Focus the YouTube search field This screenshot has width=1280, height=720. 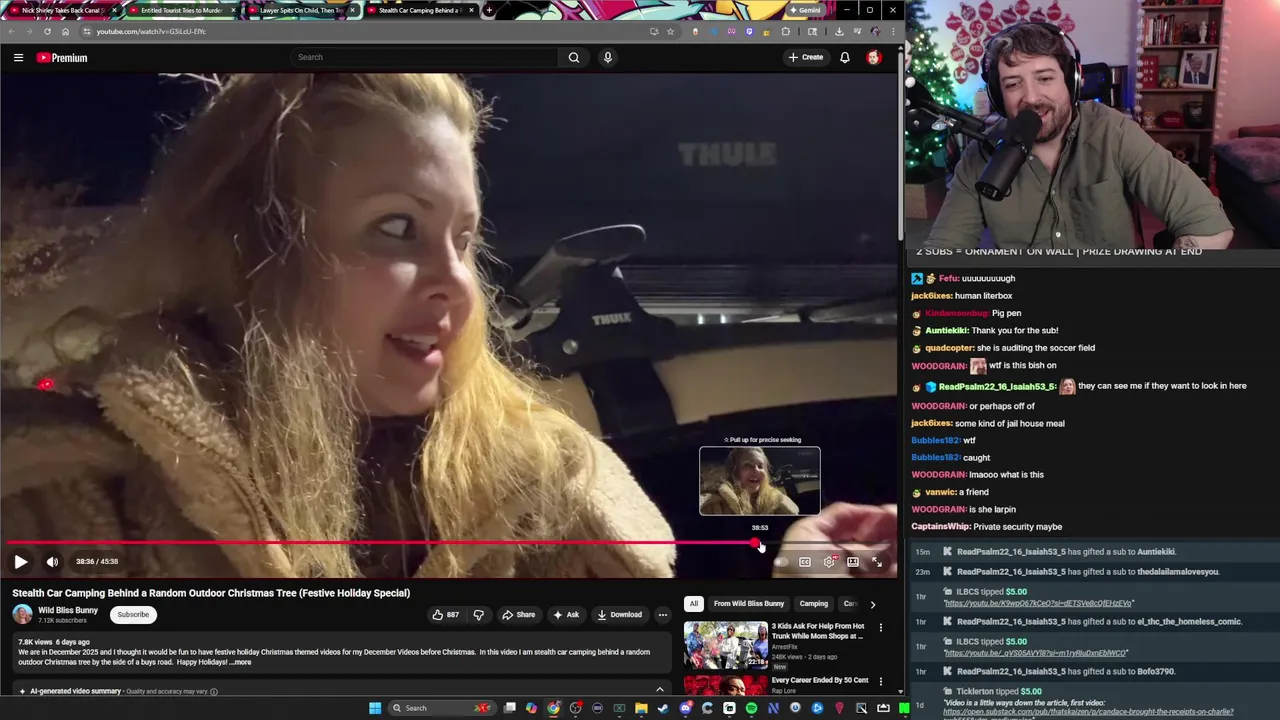click(x=424, y=57)
